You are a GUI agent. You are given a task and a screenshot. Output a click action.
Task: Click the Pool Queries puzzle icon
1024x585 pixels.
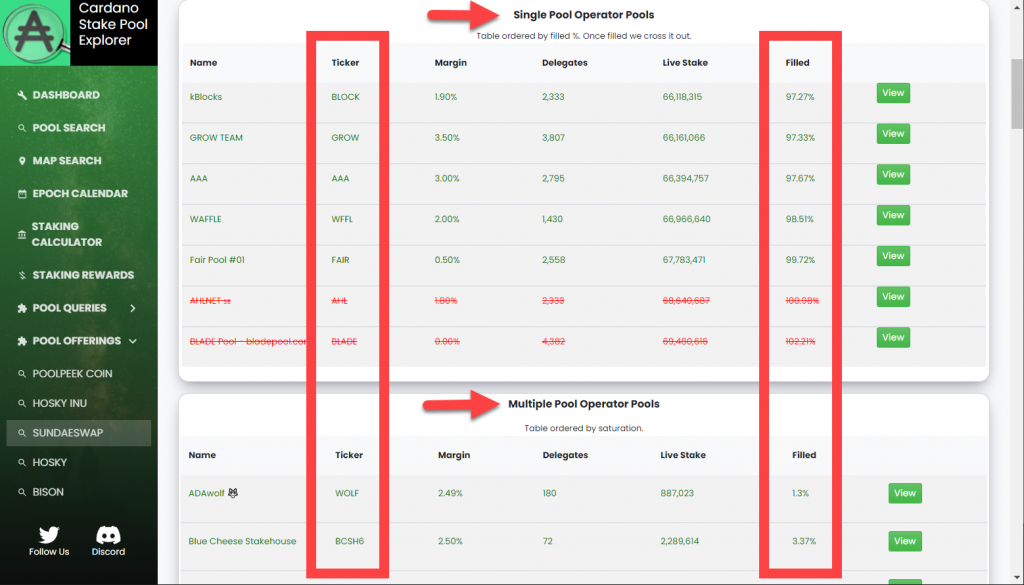[x=22, y=308]
